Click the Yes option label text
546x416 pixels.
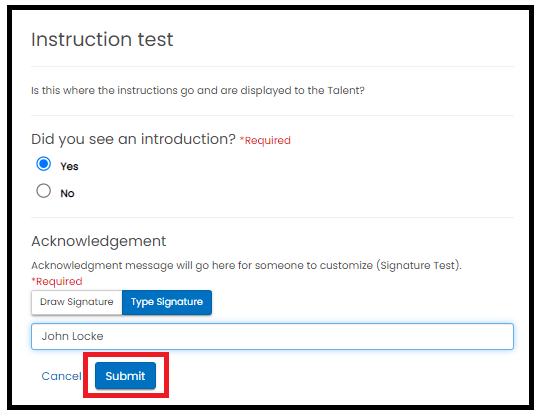[x=69, y=166]
